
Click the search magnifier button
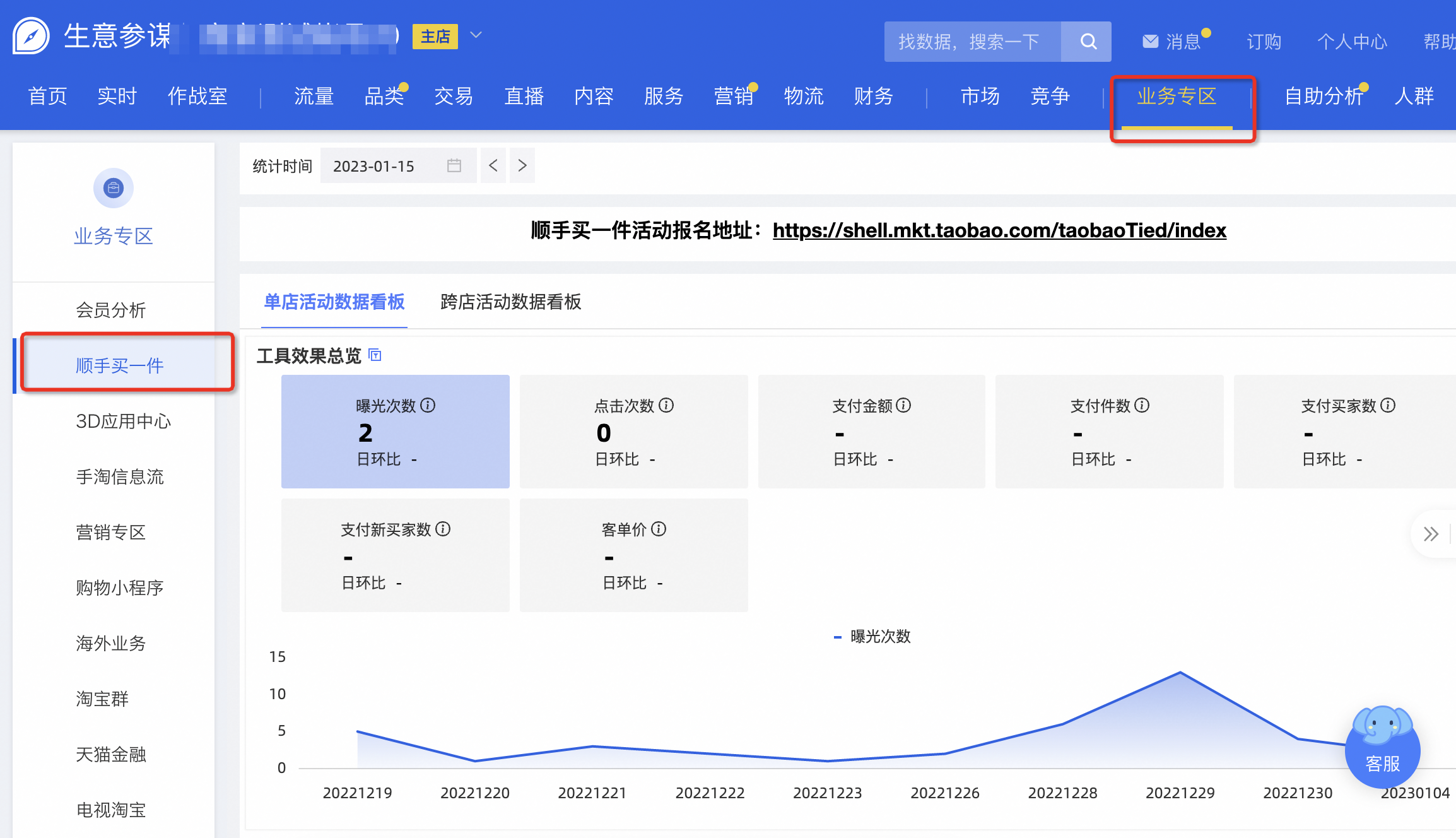click(x=1087, y=42)
